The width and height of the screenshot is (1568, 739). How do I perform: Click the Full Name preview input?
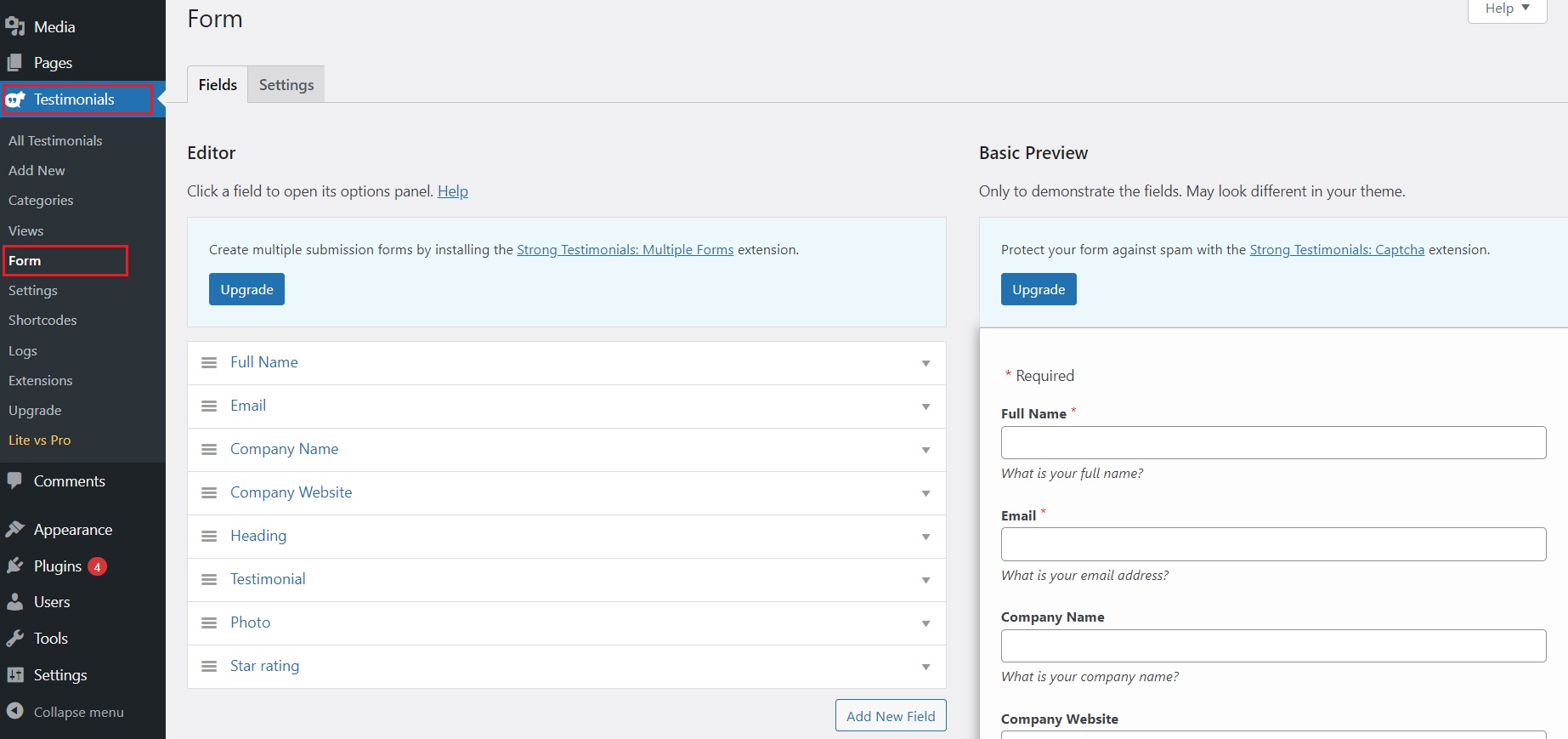coord(1273,442)
